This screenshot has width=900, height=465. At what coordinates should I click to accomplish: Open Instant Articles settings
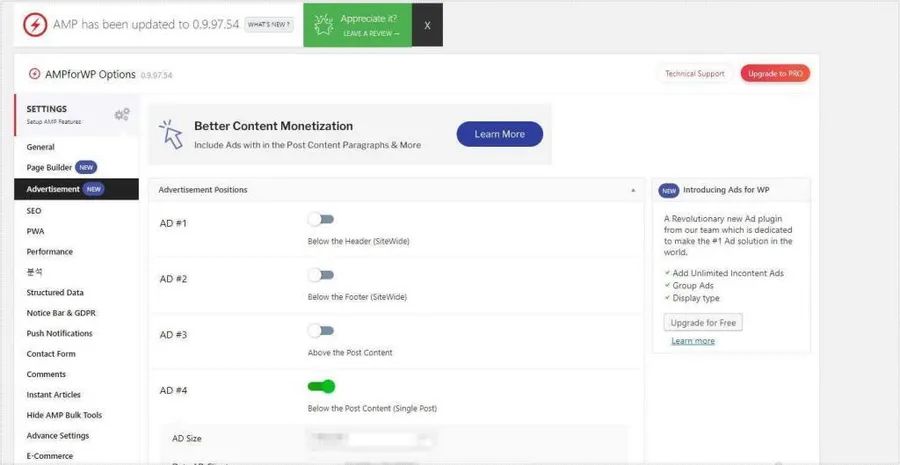pos(53,394)
